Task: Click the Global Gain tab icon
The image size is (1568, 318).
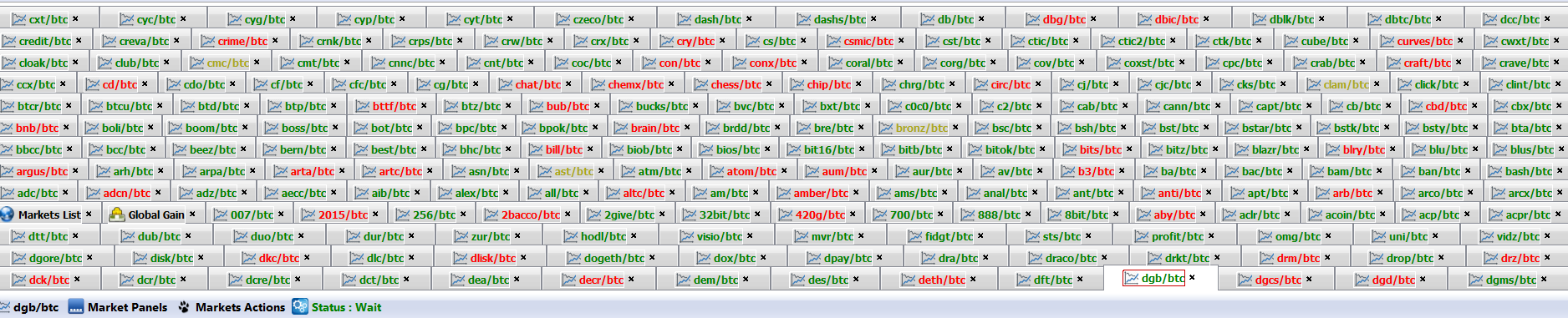Action: [117, 215]
